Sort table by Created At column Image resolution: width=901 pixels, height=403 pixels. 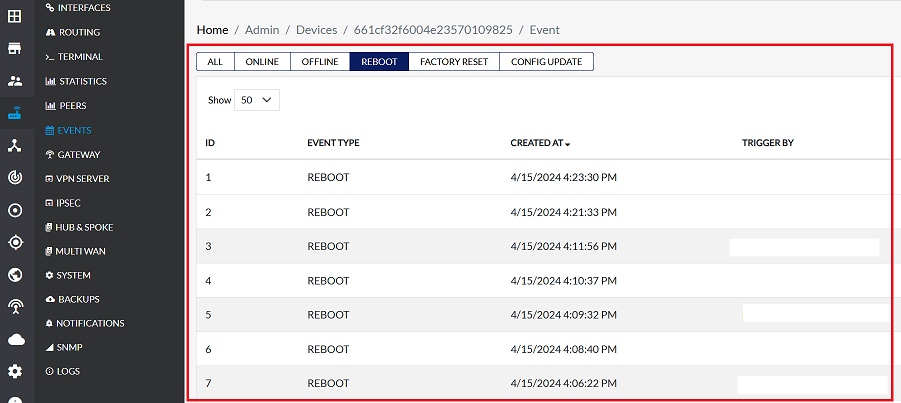point(540,143)
